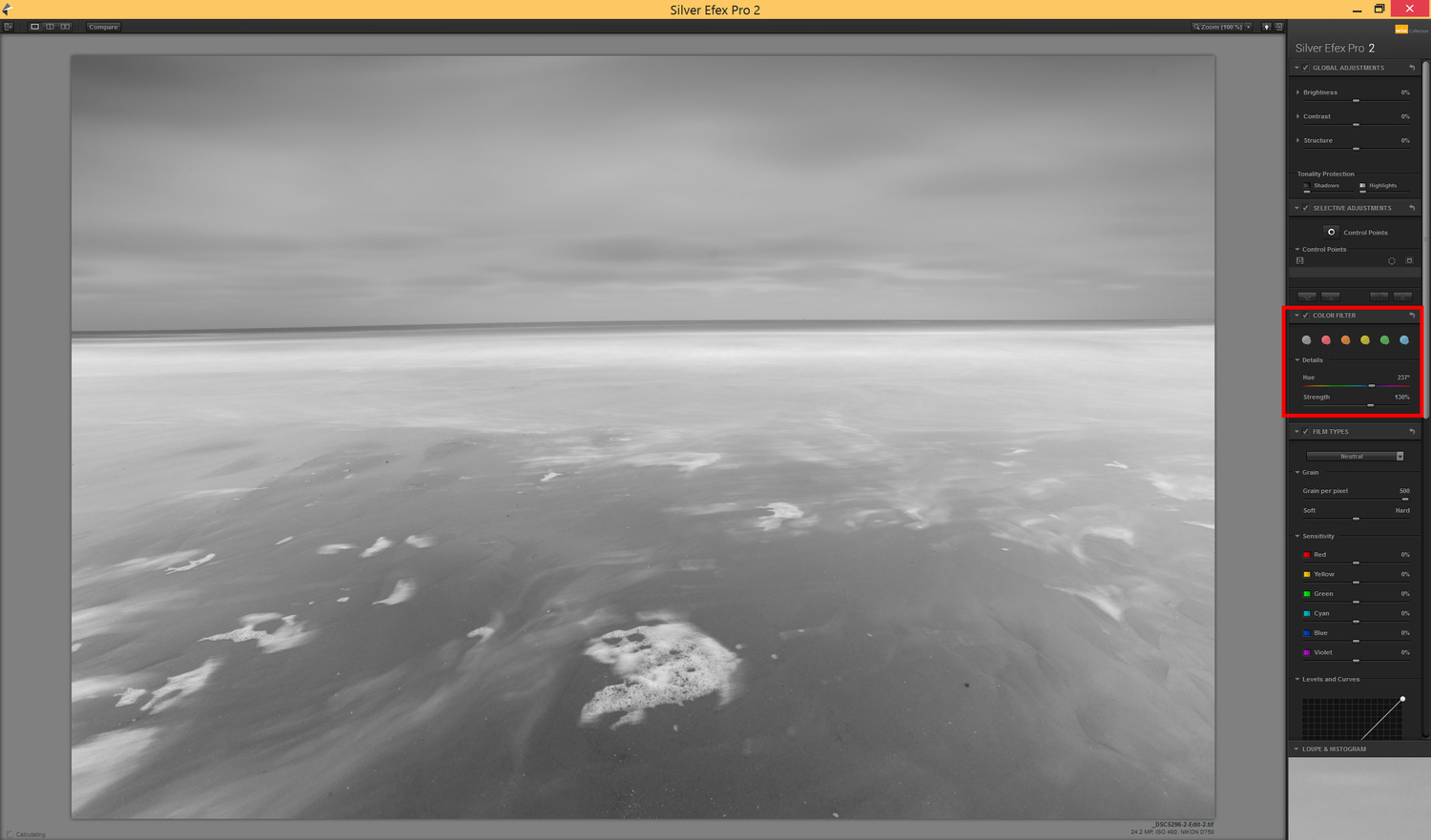The image size is (1431, 840).
Task: Click the Blue sensitivity color swatch
Action: pyautogui.click(x=1307, y=633)
